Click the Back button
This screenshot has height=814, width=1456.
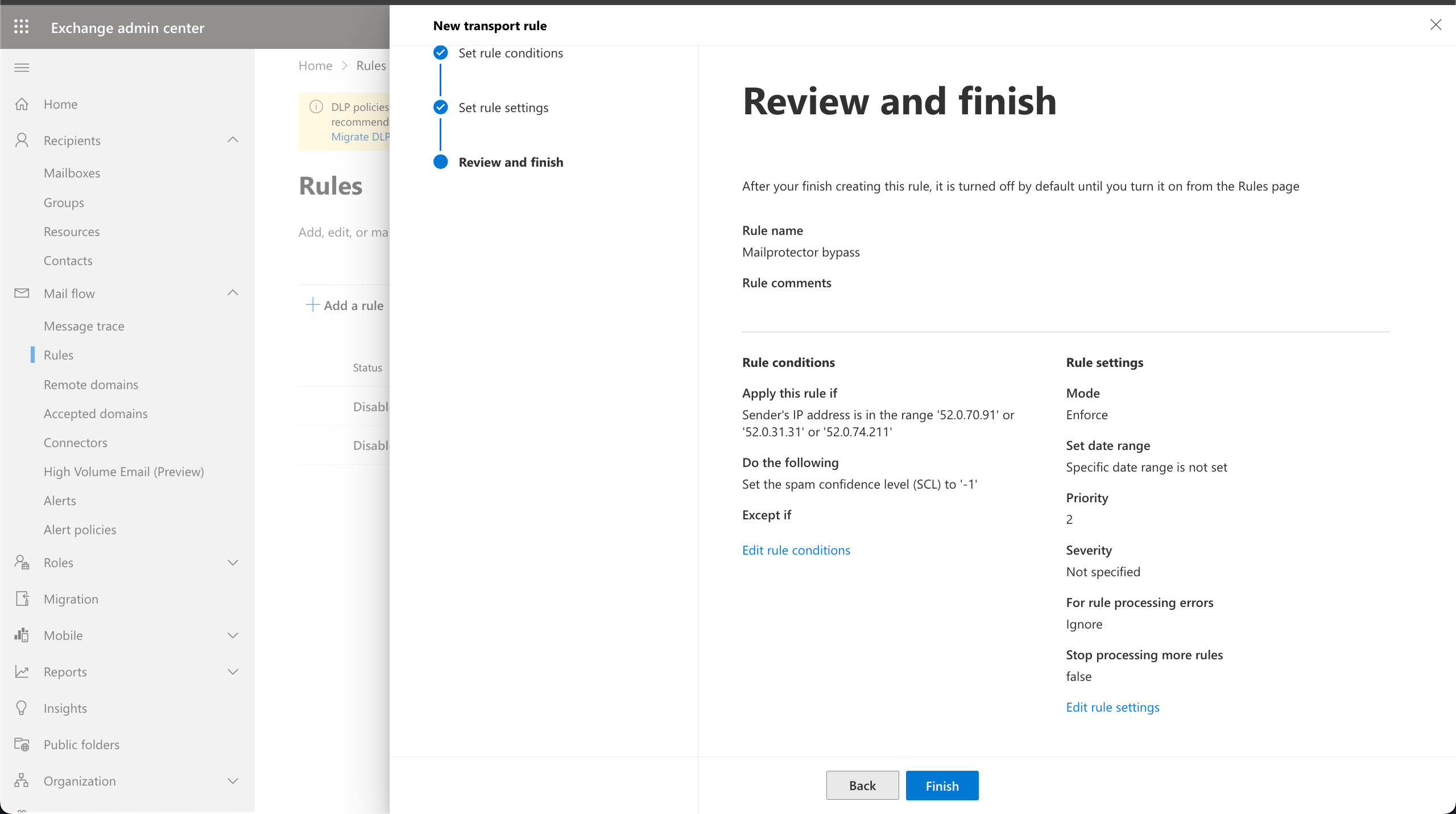(x=862, y=786)
